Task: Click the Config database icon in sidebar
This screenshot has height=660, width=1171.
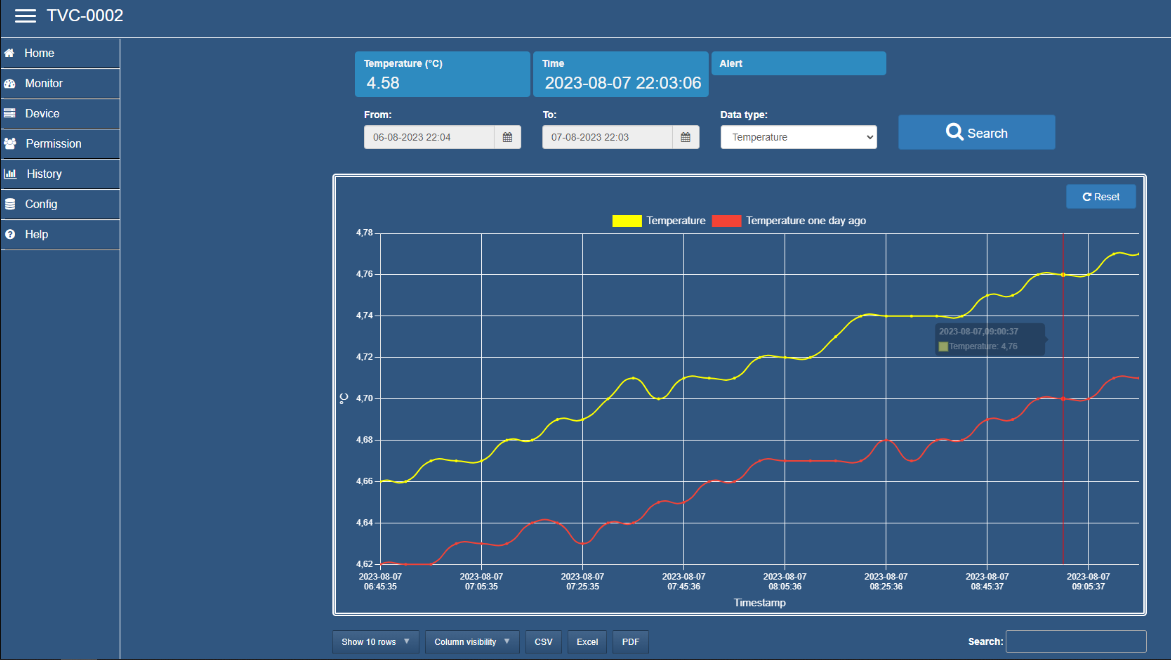Action: (10, 204)
